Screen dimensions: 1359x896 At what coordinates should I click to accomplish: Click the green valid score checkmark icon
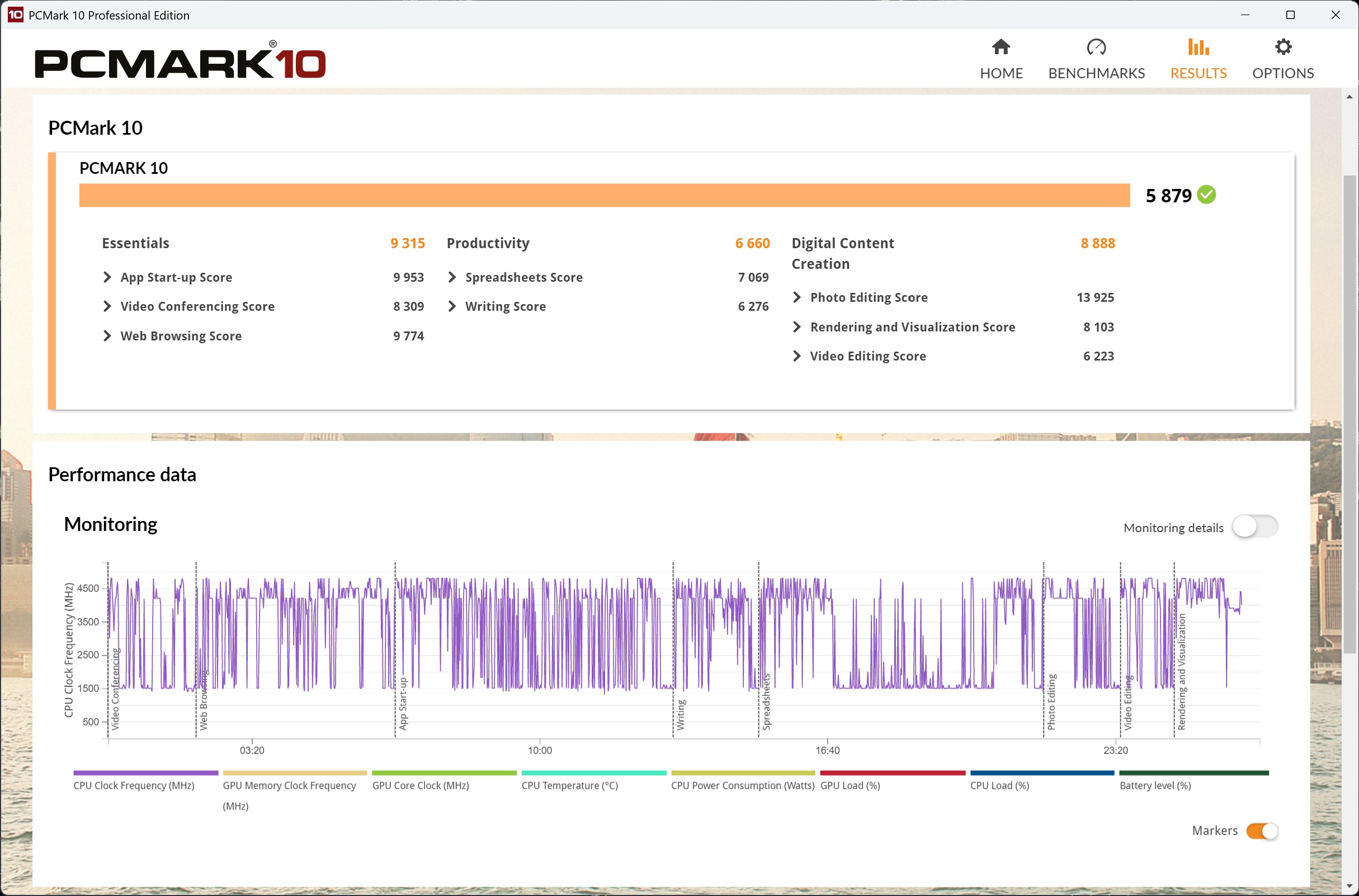(1206, 195)
